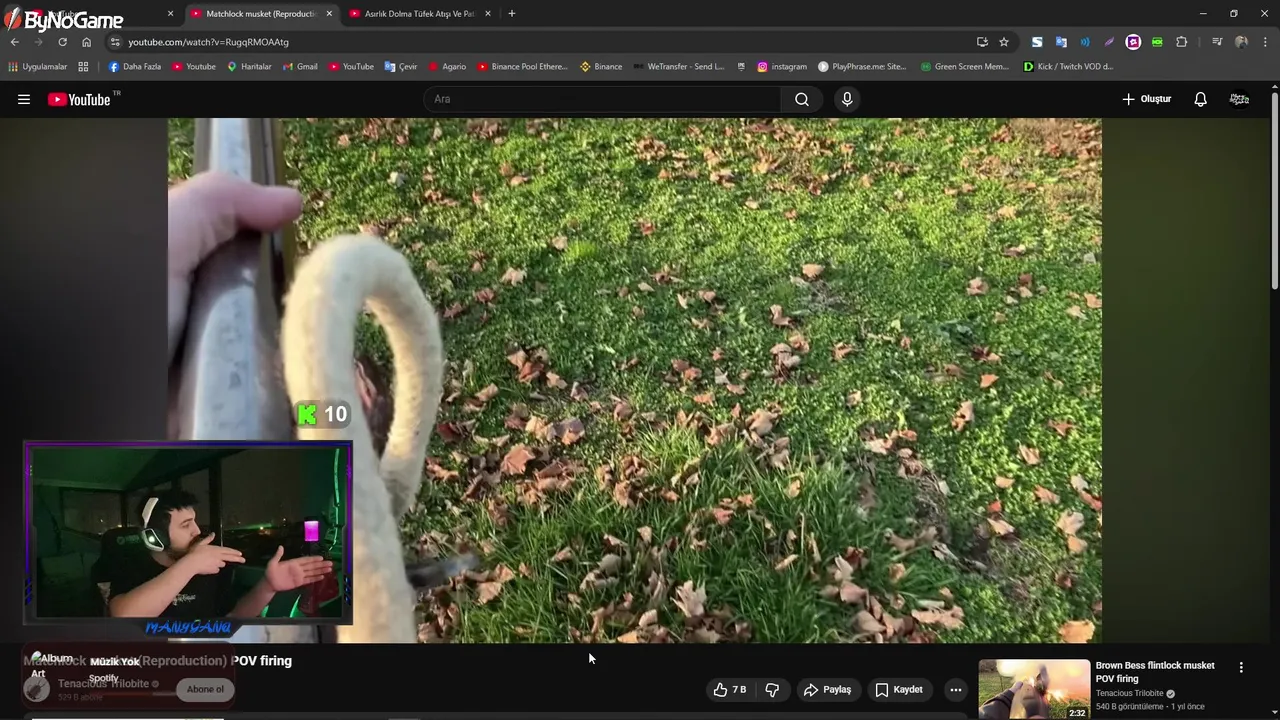The height and width of the screenshot is (720, 1280).
Task: Open more actions menu beside Kaydet
Action: click(955, 690)
